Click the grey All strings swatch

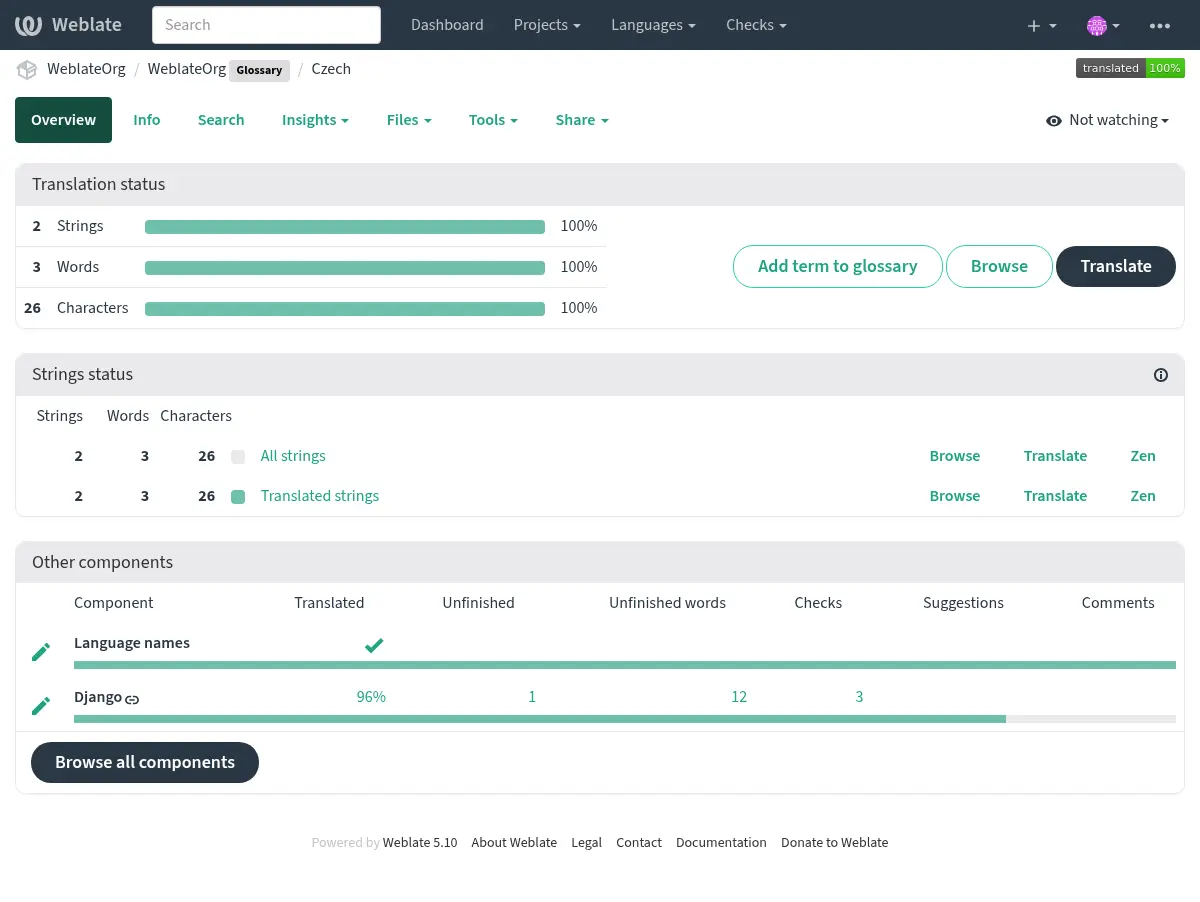(x=238, y=457)
